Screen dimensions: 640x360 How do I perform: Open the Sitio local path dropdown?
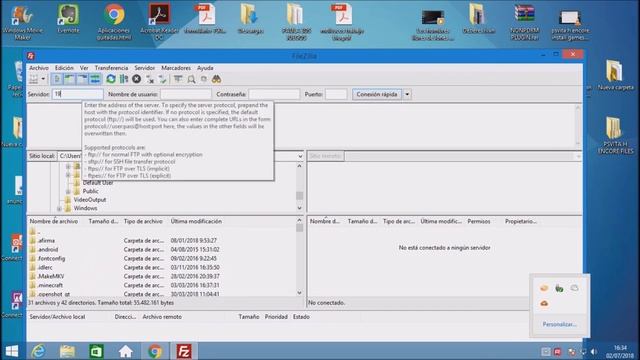click(x=300, y=156)
